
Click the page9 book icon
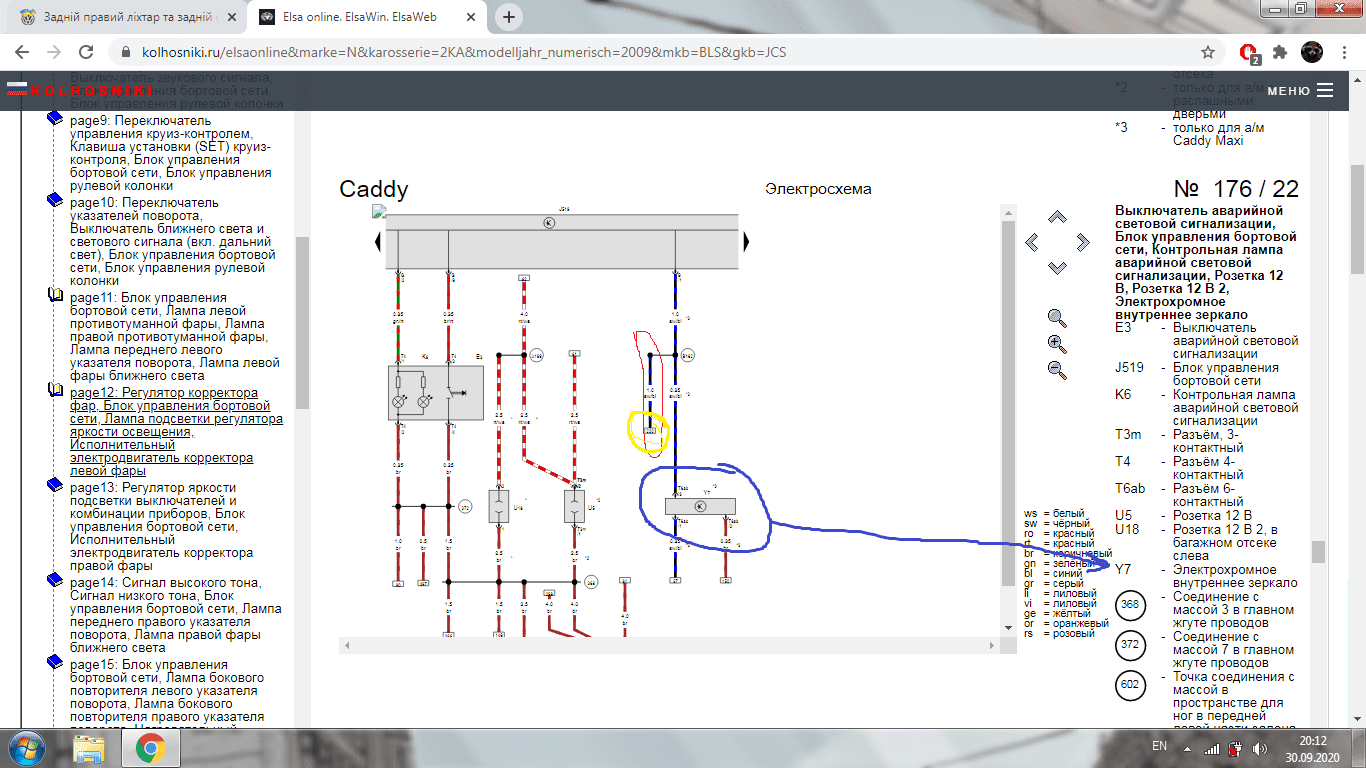(56, 119)
